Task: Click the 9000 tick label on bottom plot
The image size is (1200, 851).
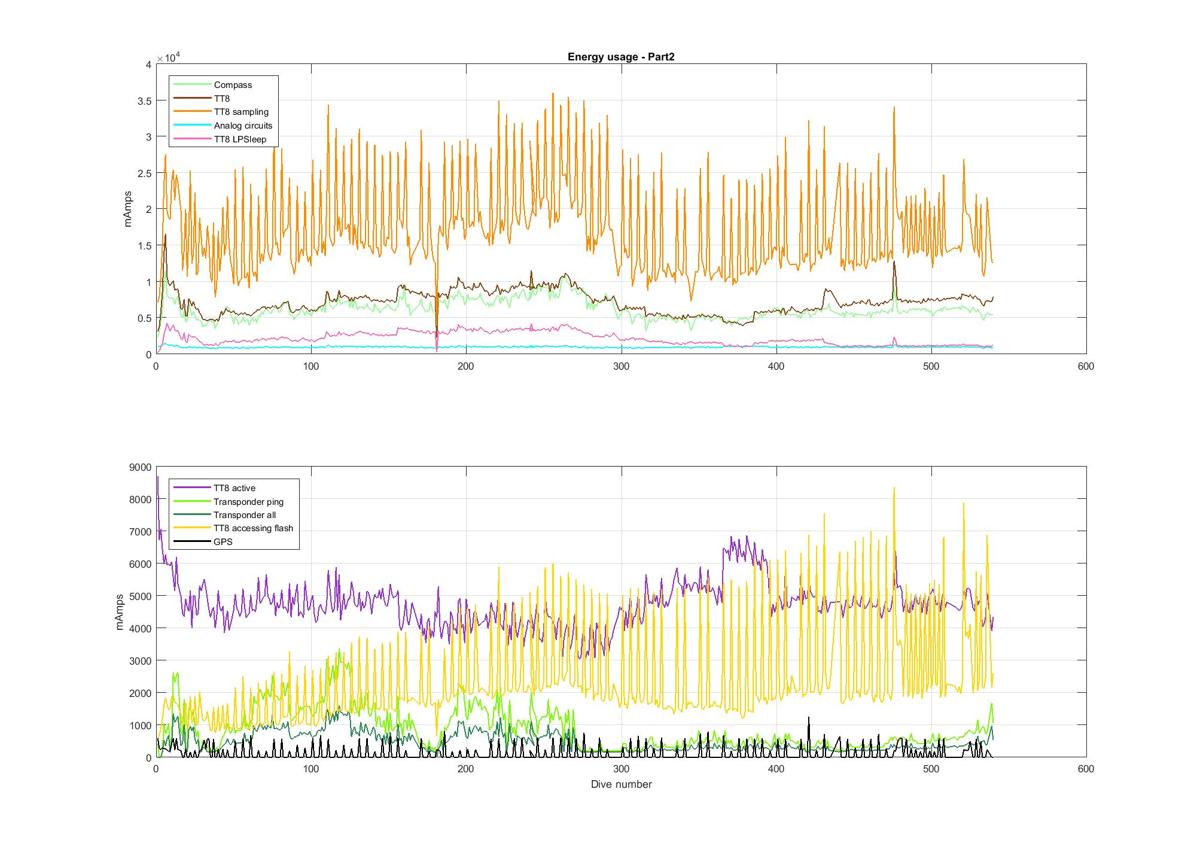Action: (x=138, y=467)
